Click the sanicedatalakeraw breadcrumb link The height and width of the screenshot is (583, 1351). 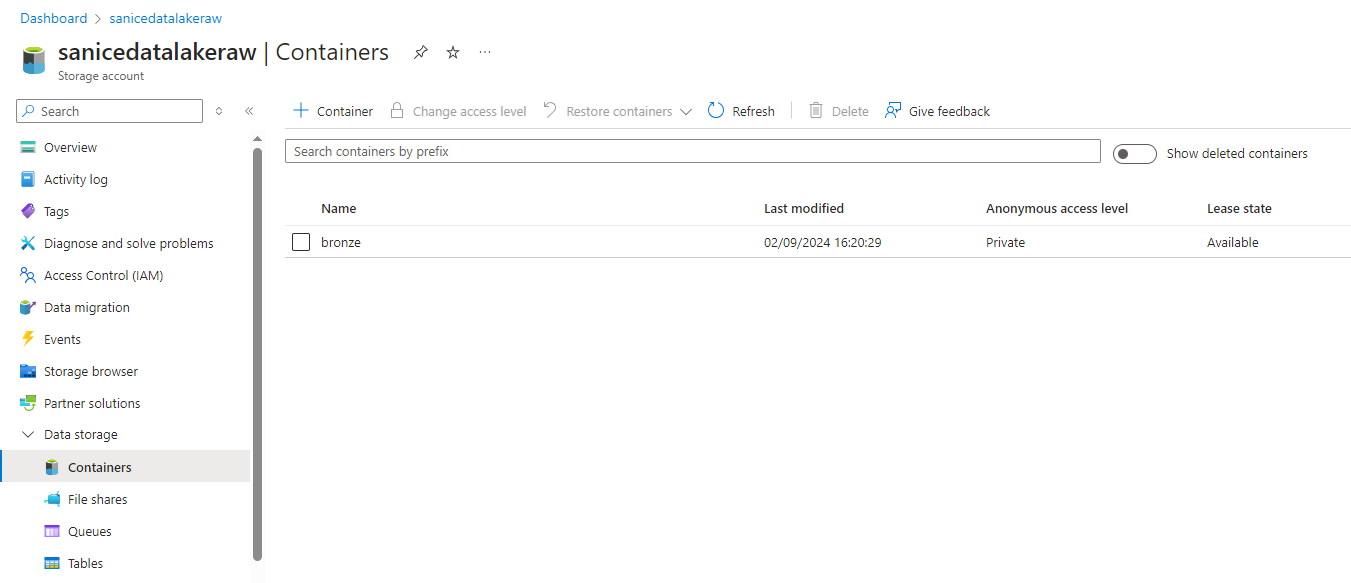[166, 18]
